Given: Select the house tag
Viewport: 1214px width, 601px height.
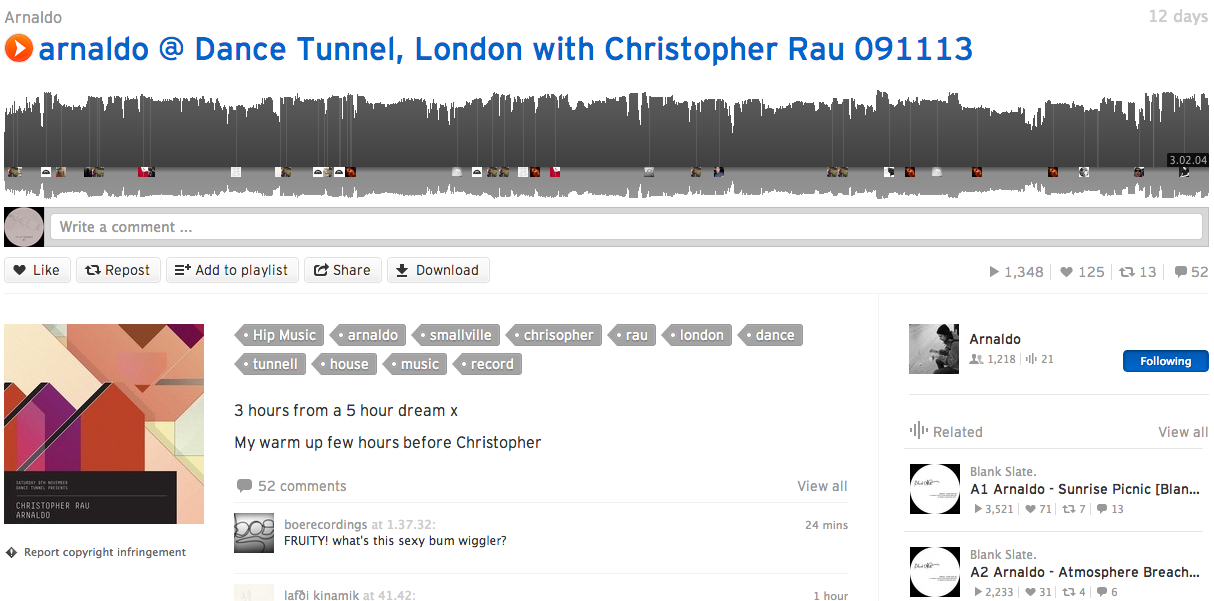Looking at the screenshot, I should click(x=342, y=364).
